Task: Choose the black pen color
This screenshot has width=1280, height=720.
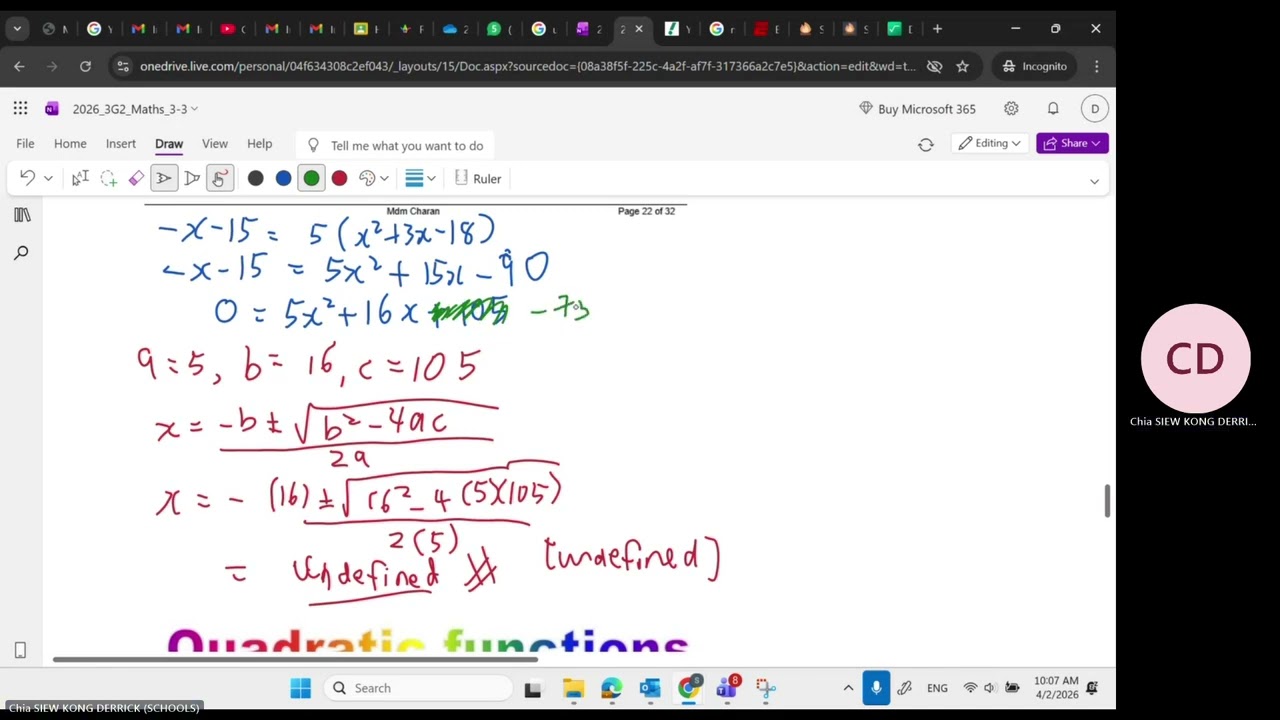Action: 256,178
